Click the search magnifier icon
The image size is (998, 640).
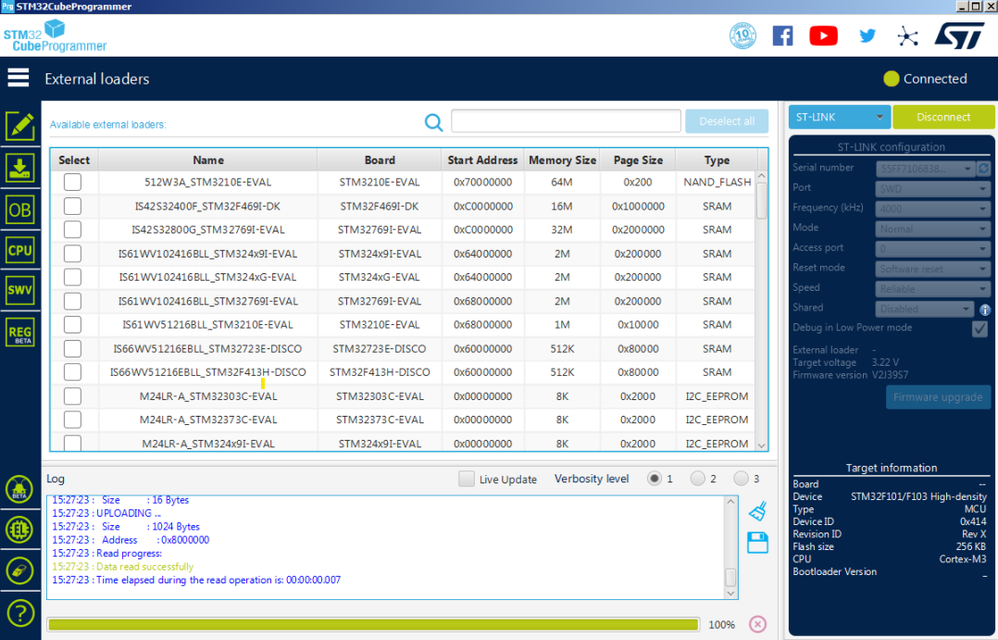[x=433, y=122]
